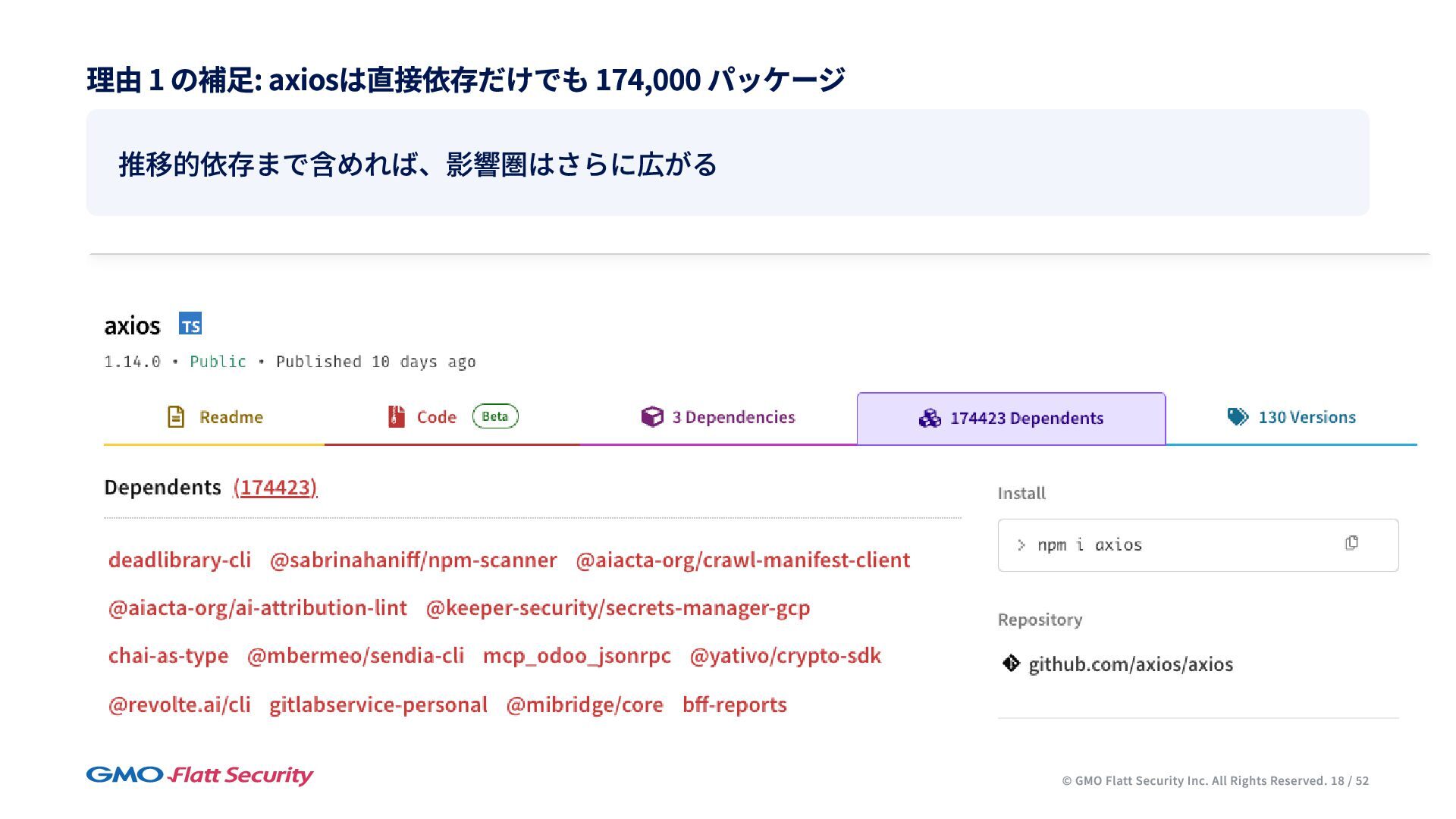Click the git repository diamond icon
The image size is (1456, 819).
click(x=1011, y=664)
